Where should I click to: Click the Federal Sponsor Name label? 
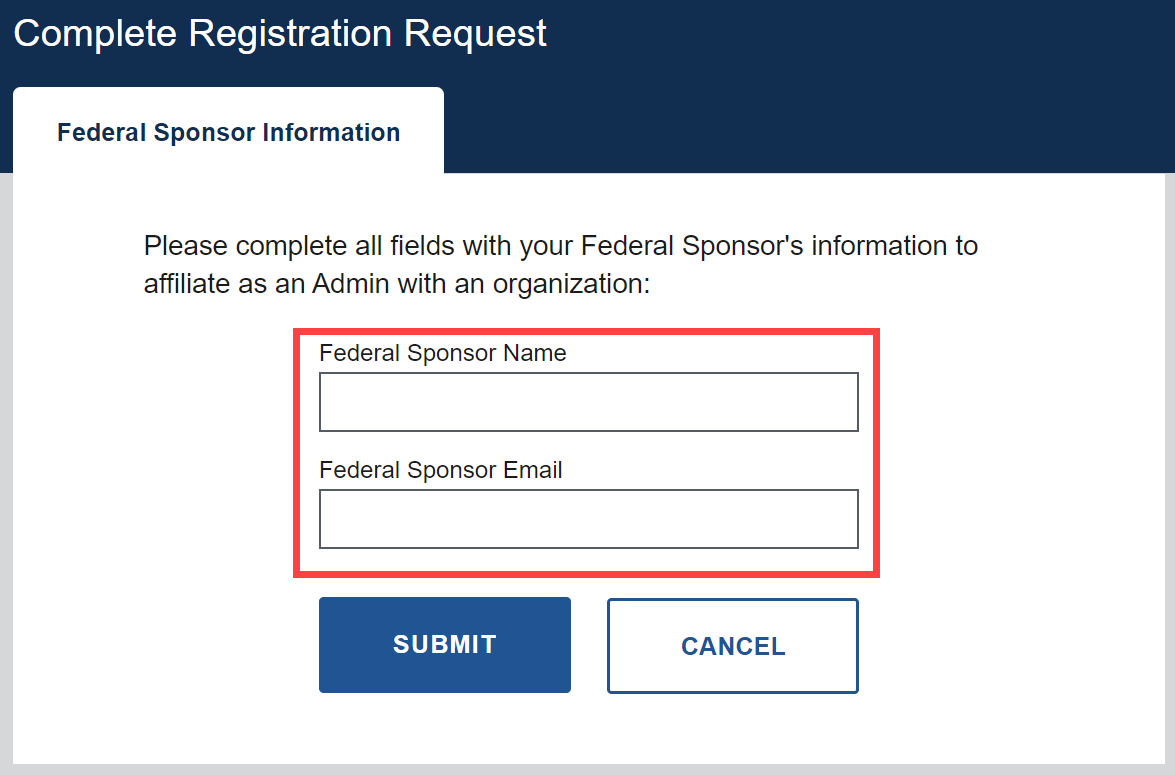(x=442, y=353)
